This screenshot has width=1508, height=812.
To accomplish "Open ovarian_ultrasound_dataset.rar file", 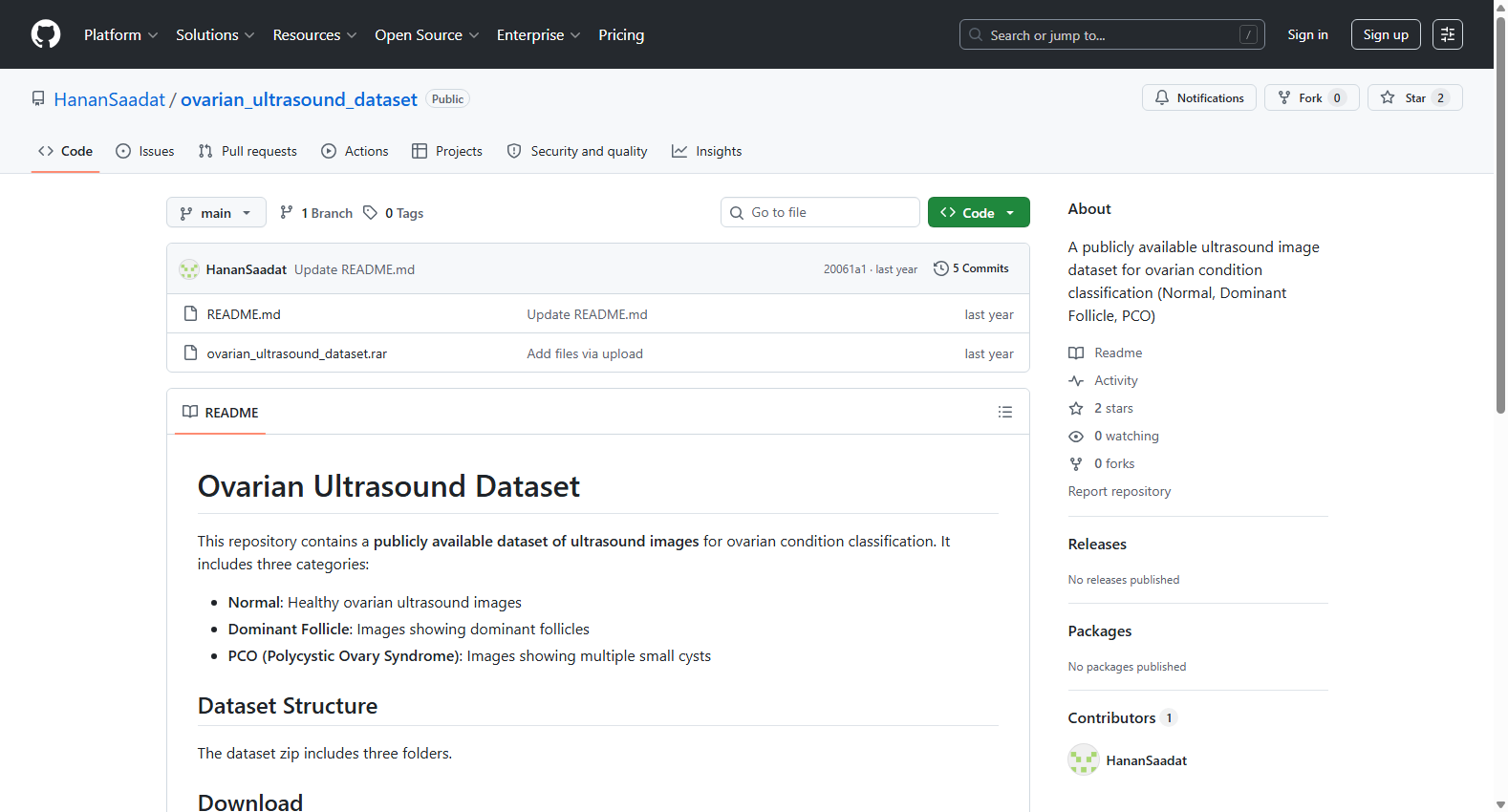I will pyautogui.click(x=297, y=353).
